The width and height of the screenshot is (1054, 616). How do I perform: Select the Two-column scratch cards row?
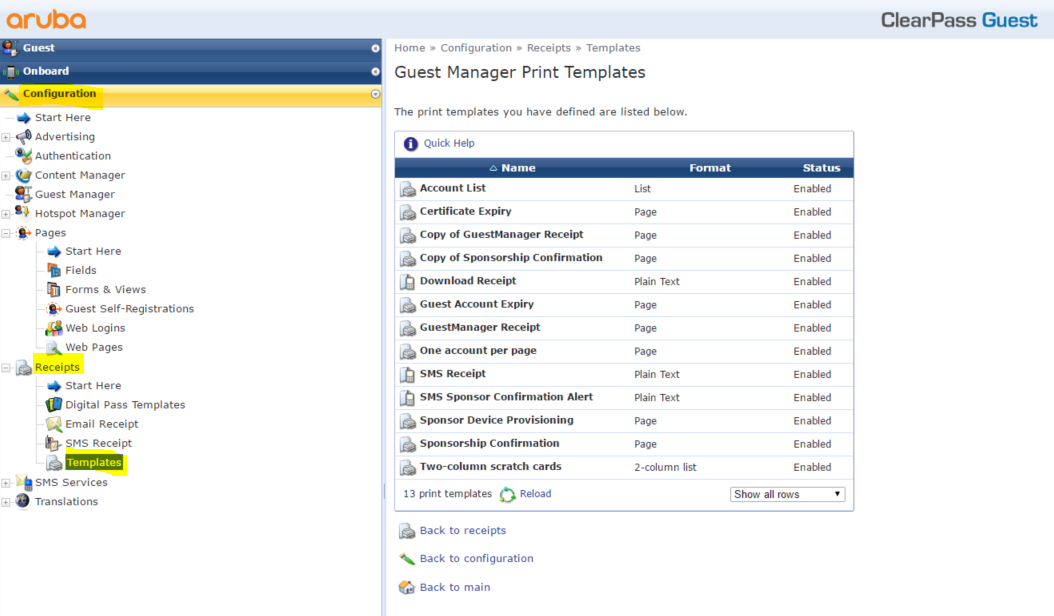click(x=624, y=467)
